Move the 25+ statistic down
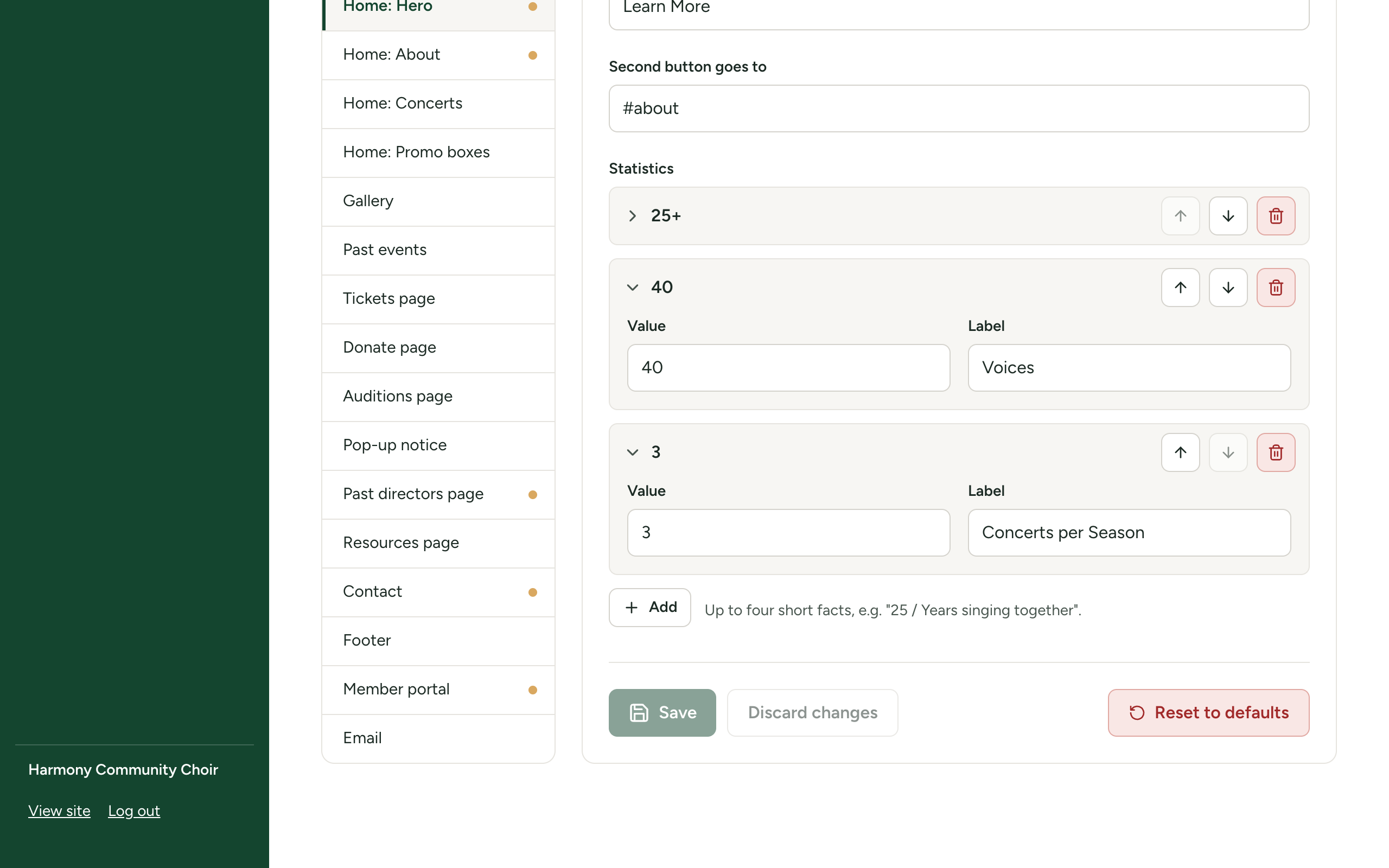This screenshot has width=1389, height=868. [1228, 216]
